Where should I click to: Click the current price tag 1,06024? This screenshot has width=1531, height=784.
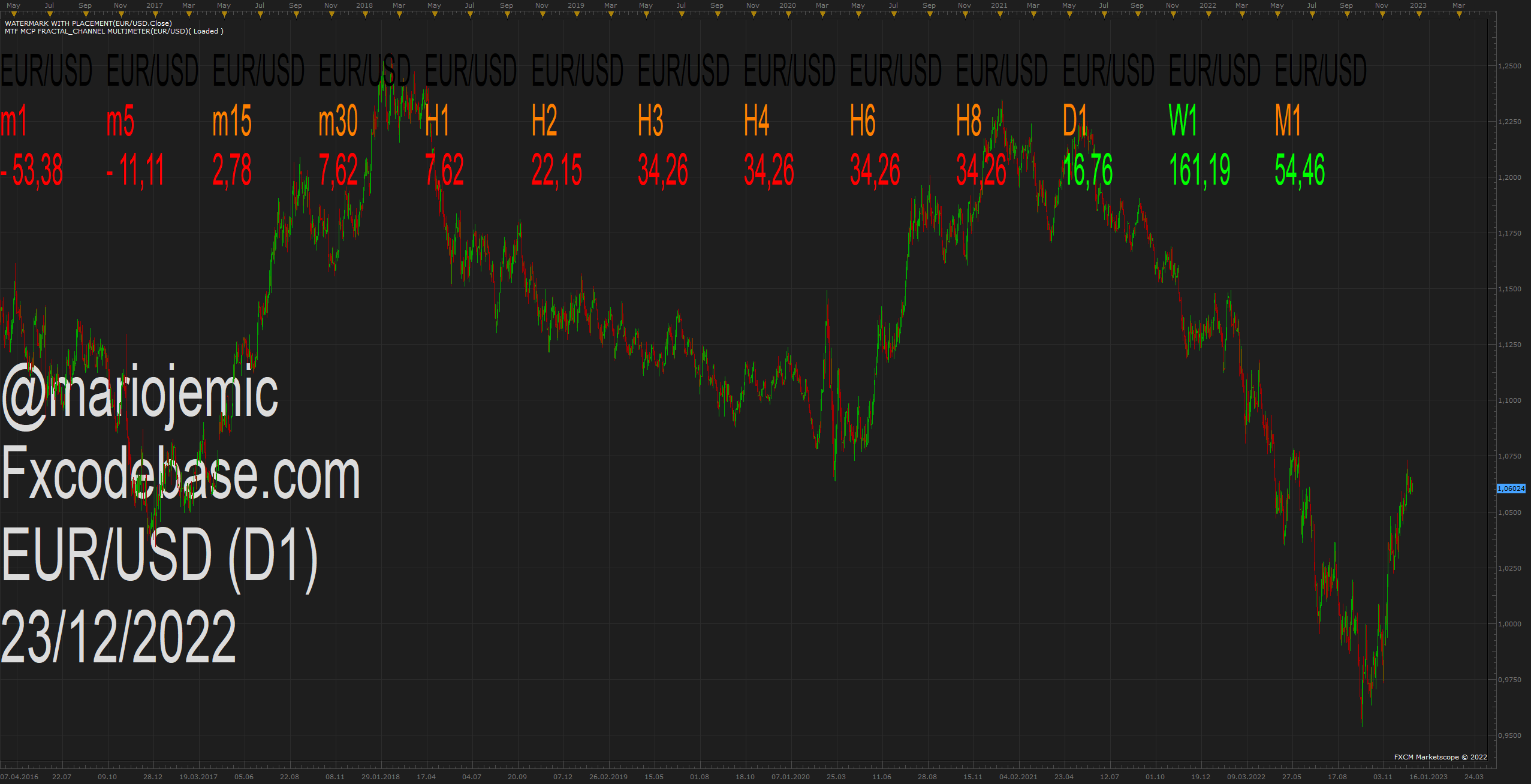[x=1511, y=489]
